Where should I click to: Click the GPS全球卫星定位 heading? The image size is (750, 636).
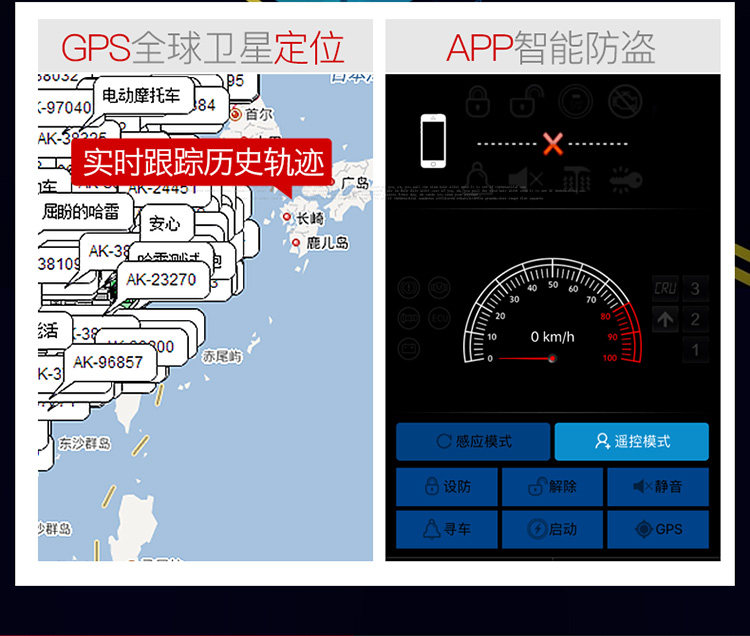point(203,47)
